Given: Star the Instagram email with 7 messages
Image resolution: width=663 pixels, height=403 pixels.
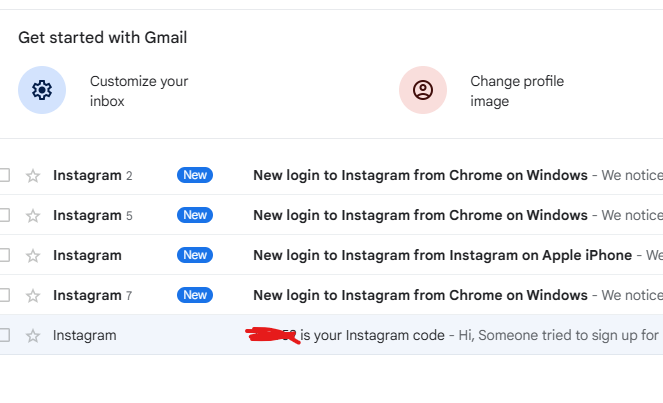Looking at the screenshot, I should coord(33,295).
